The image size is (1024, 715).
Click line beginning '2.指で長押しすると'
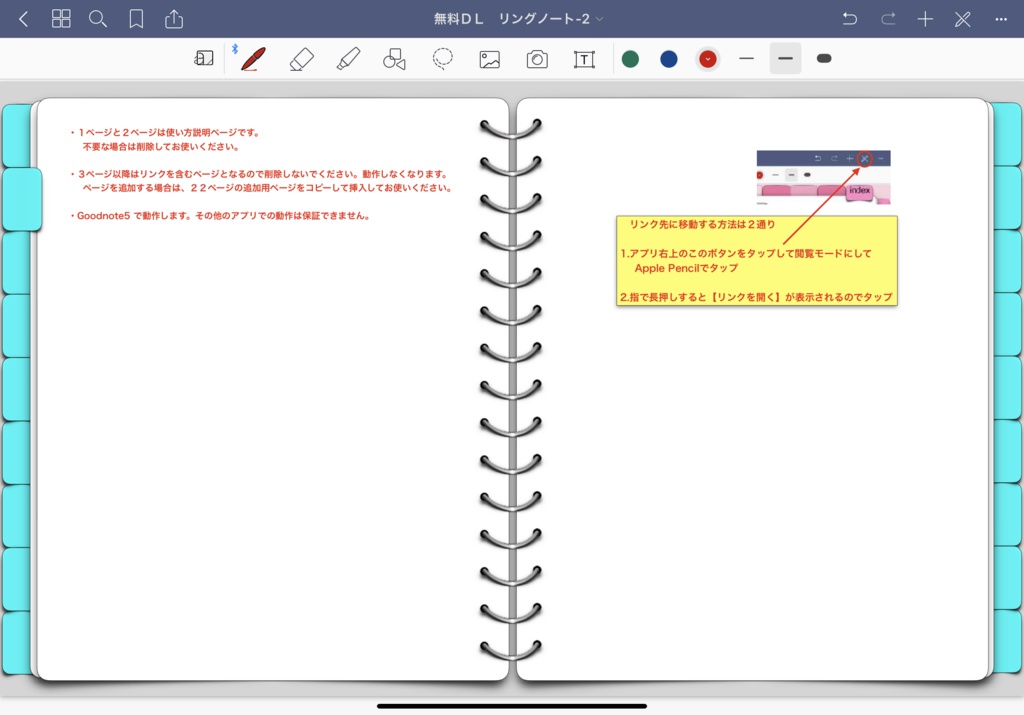pyautogui.click(x=756, y=297)
